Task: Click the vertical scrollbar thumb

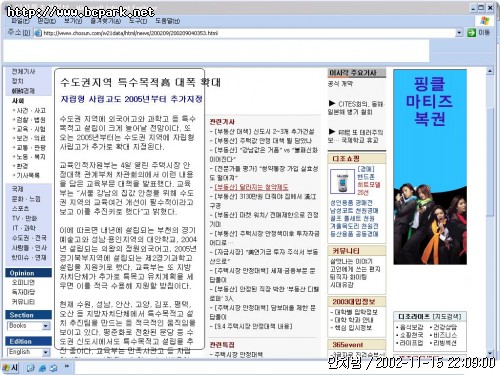Action: [x=490, y=162]
